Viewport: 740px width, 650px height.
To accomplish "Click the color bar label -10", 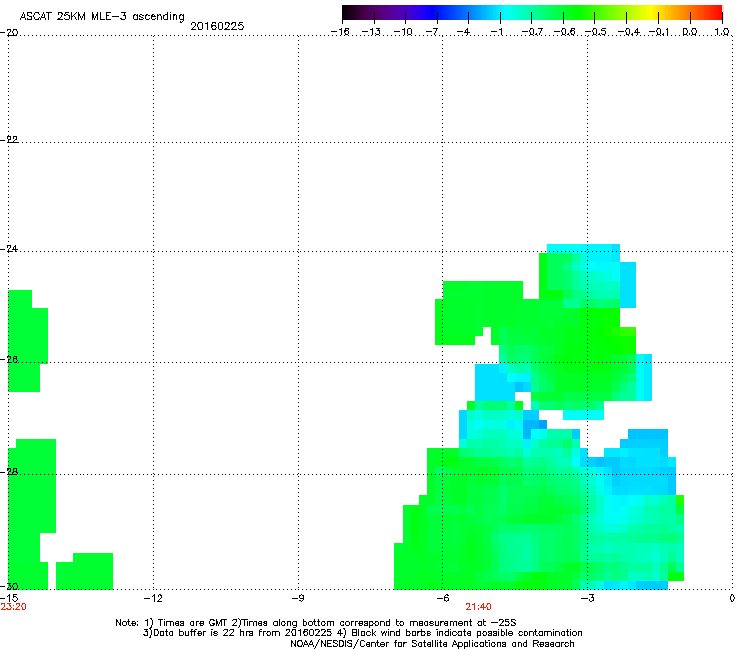I will tap(403, 32).
